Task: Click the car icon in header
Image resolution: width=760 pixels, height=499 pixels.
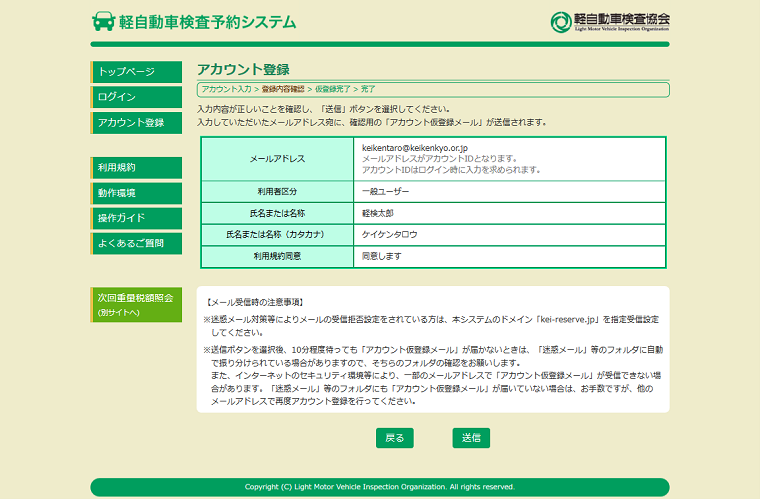Action: tap(103, 22)
